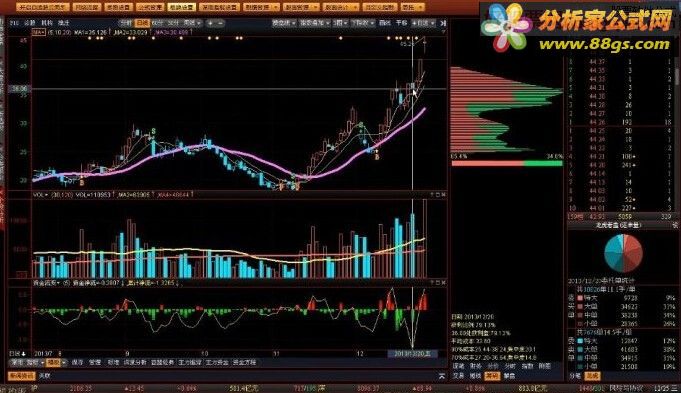
Task: Click the highlighted date label 2013/12/20
Action: [412, 353]
